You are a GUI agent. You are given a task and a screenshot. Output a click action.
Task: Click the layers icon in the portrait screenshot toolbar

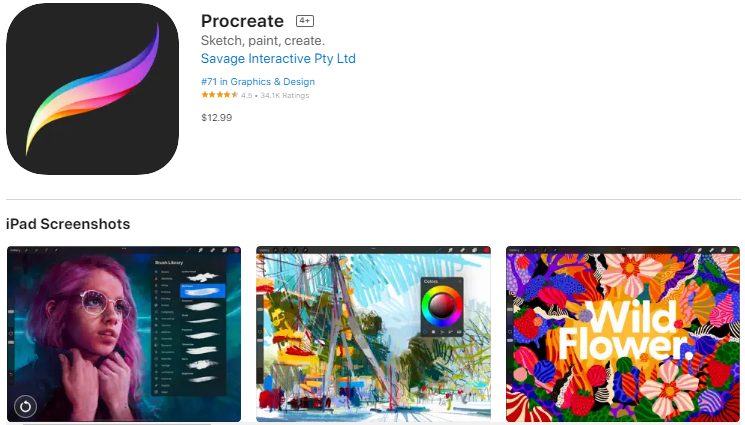pyautogui.click(x=225, y=250)
